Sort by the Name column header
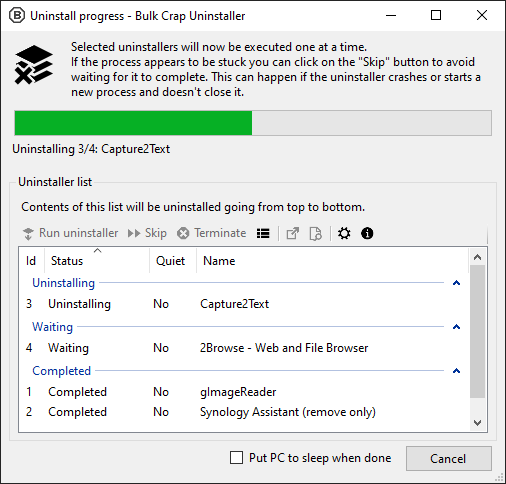This screenshot has width=506, height=484. click(x=332, y=261)
